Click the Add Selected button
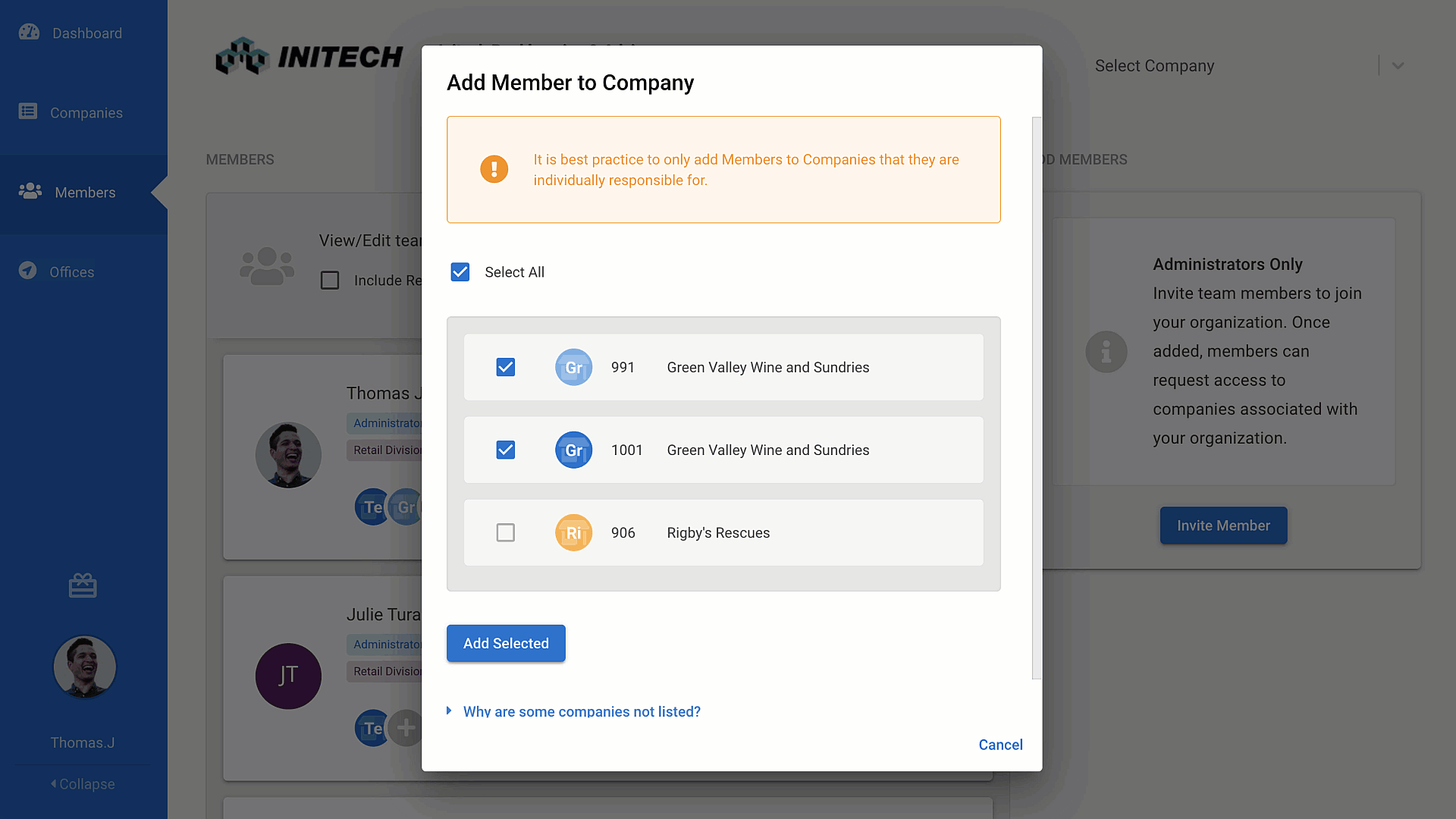The width and height of the screenshot is (1456, 819). (x=506, y=643)
